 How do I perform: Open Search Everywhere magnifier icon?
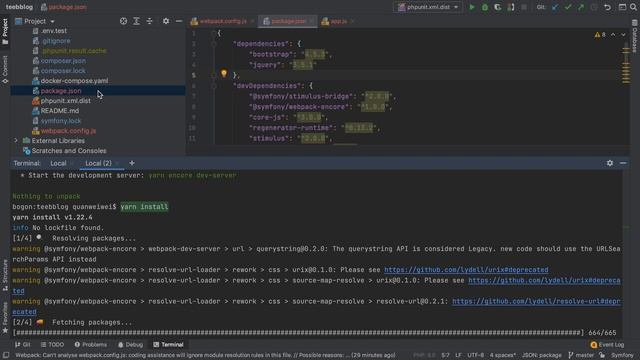click(x=633, y=7)
